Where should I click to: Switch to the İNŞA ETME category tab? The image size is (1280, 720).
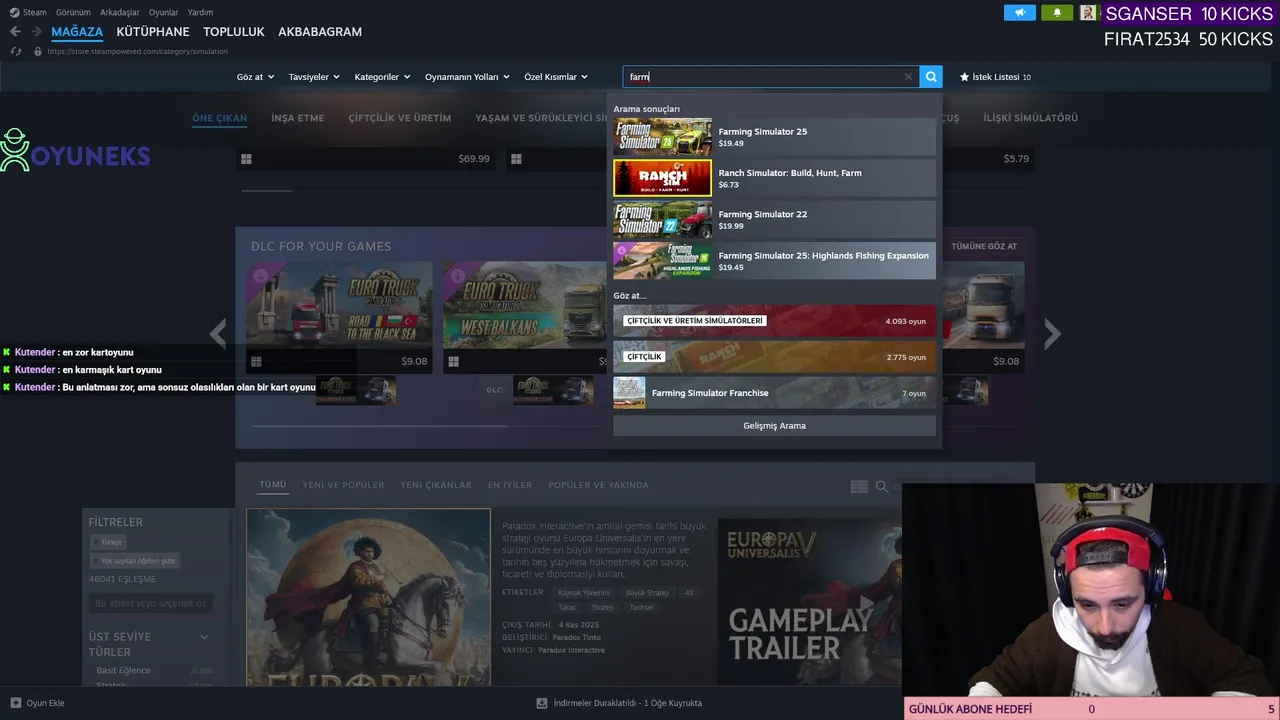[298, 118]
